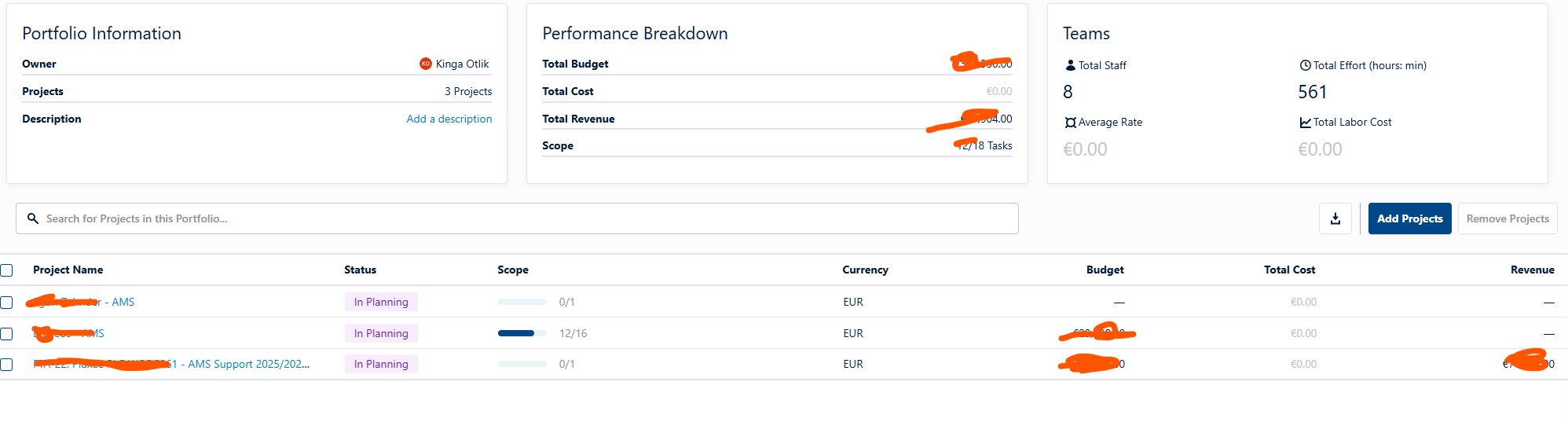
Task: Click the Total Effort clock icon
Action: [x=1305, y=65]
